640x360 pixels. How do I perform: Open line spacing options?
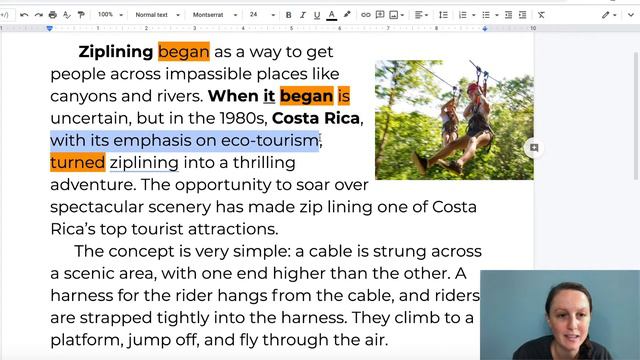click(443, 15)
